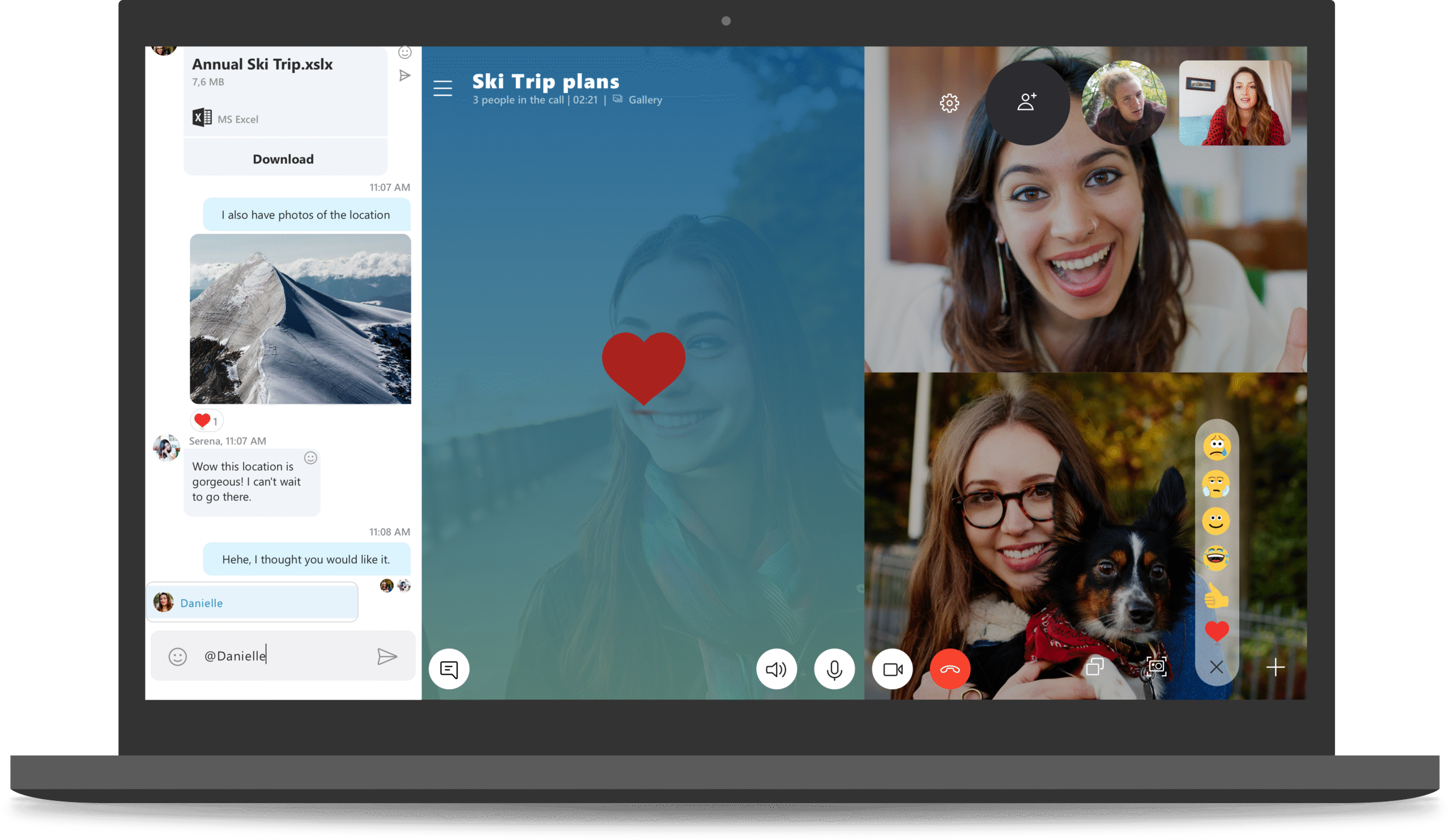1450x840 pixels.
Task: Click the share screen icon
Action: click(1095, 667)
